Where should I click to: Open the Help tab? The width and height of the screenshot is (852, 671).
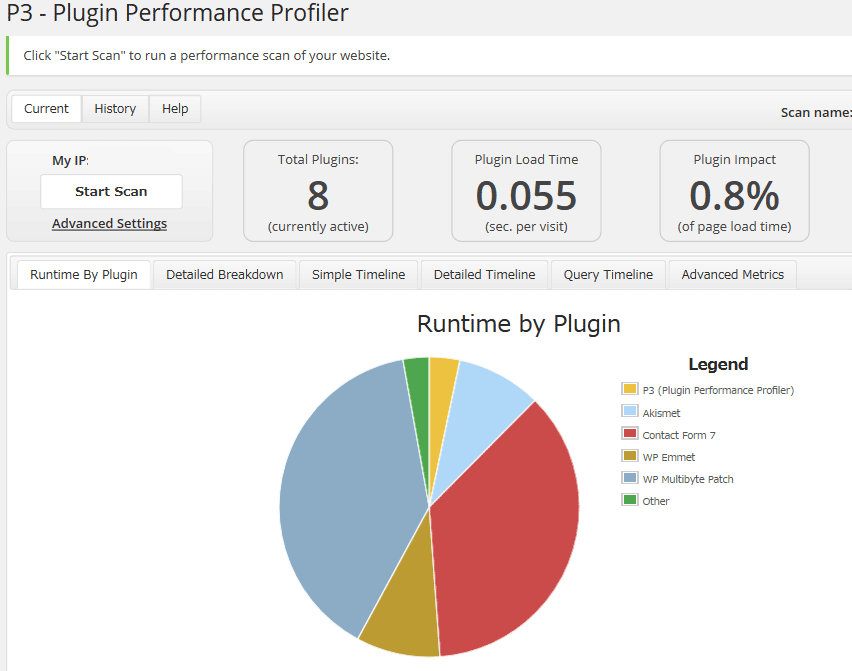point(175,109)
